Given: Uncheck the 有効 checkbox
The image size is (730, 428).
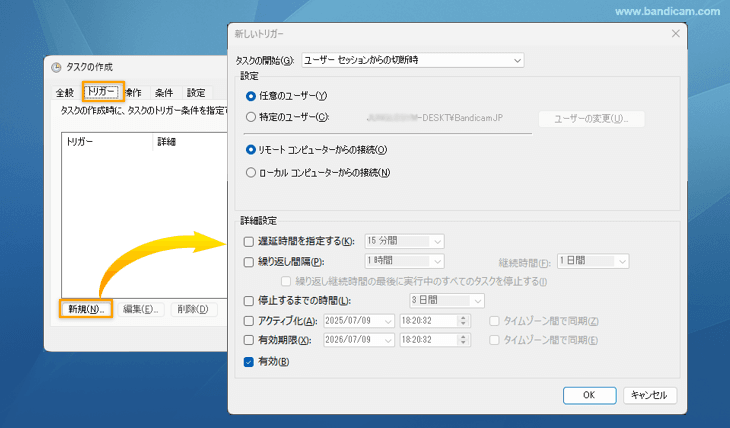Looking at the screenshot, I should tap(249, 362).
